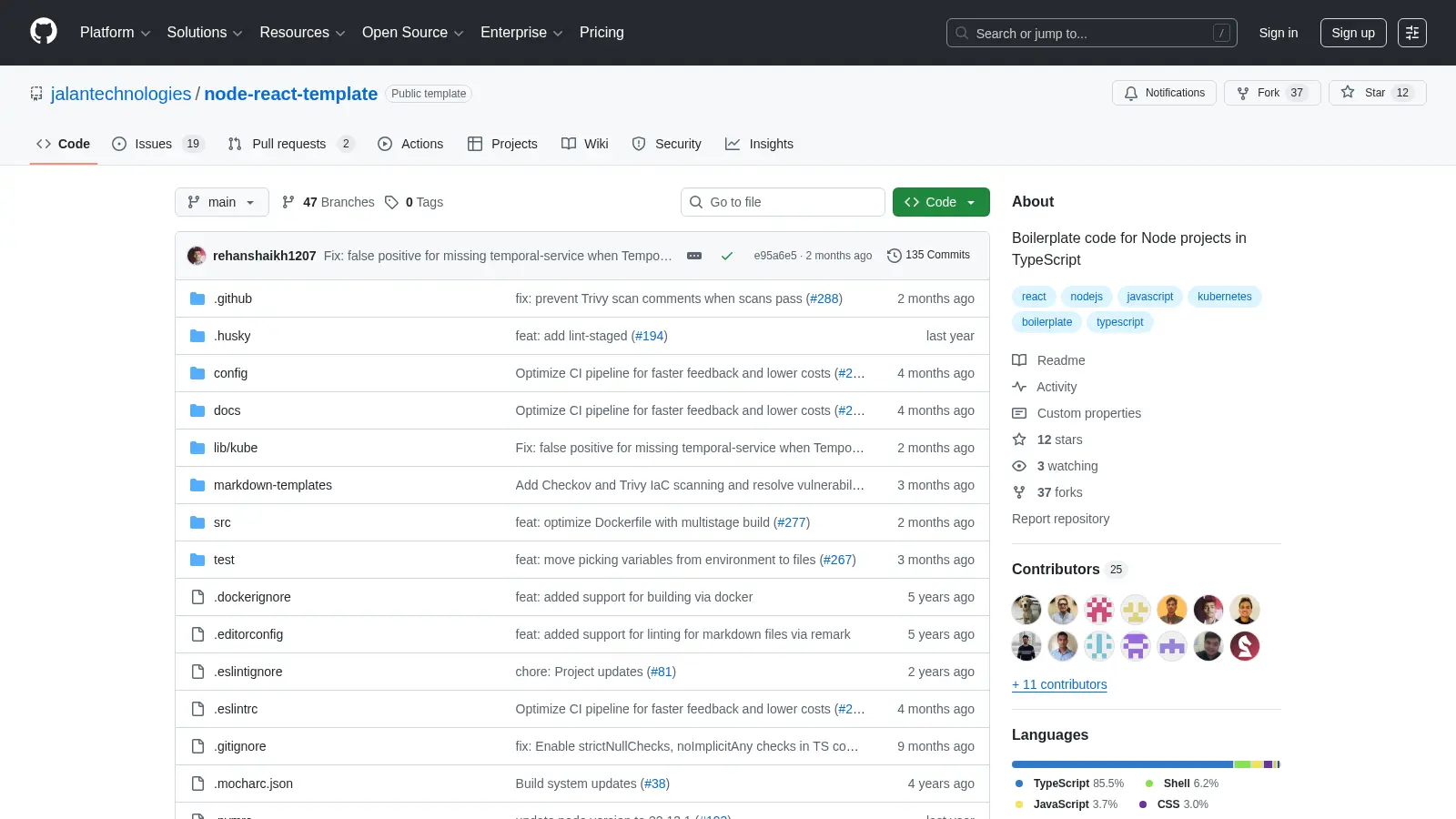Open the markdown-templates folder

tap(273, 485)
